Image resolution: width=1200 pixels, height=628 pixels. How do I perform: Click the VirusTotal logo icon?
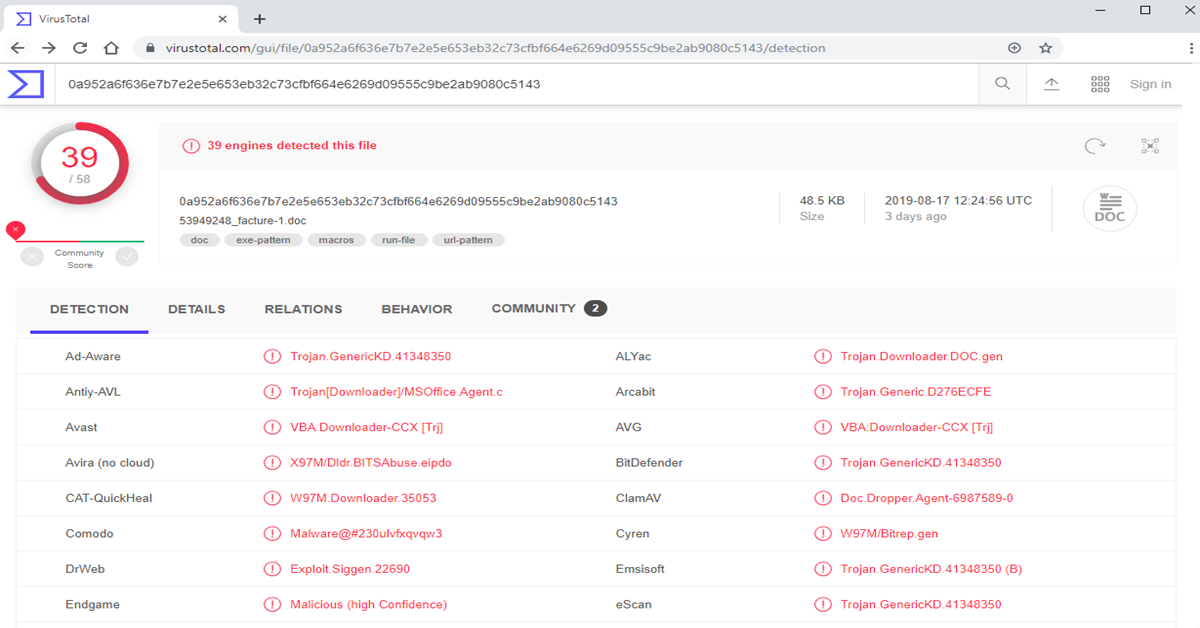coord(25,84)
